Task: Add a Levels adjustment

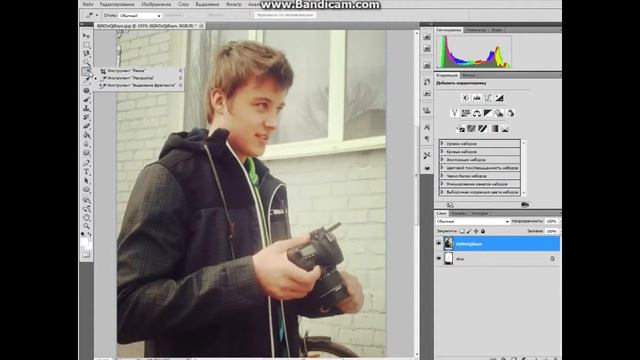Action: (x=477, y=98)
